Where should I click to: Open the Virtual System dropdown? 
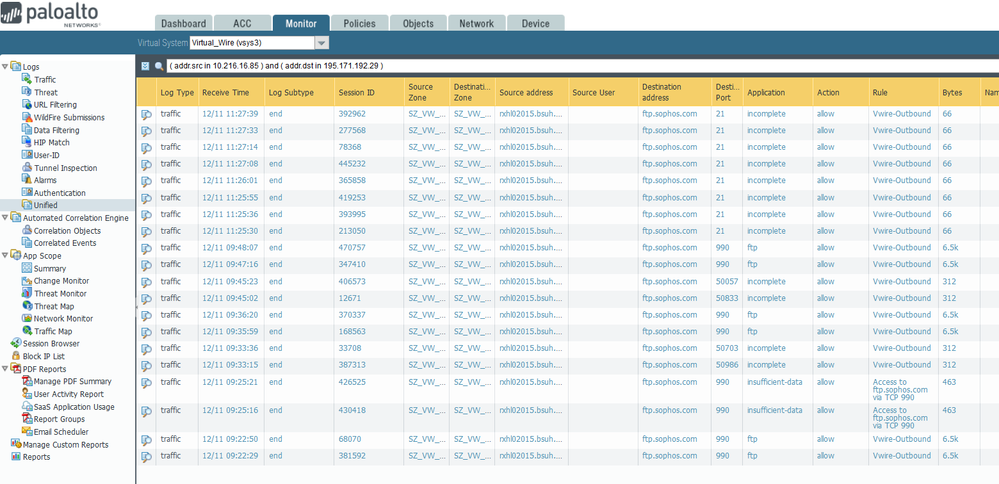tap(321, 43)
